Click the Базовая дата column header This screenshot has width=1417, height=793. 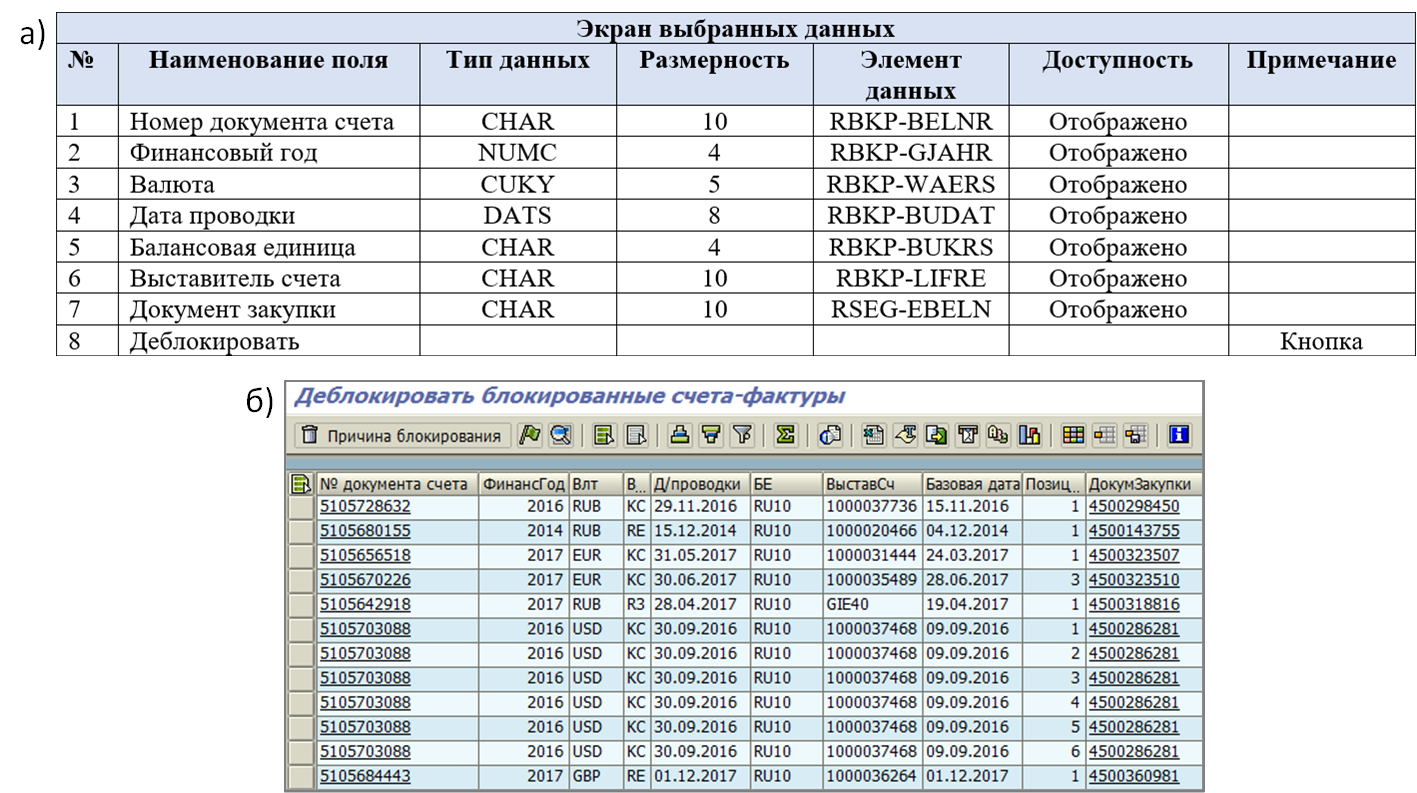(973, 484)
